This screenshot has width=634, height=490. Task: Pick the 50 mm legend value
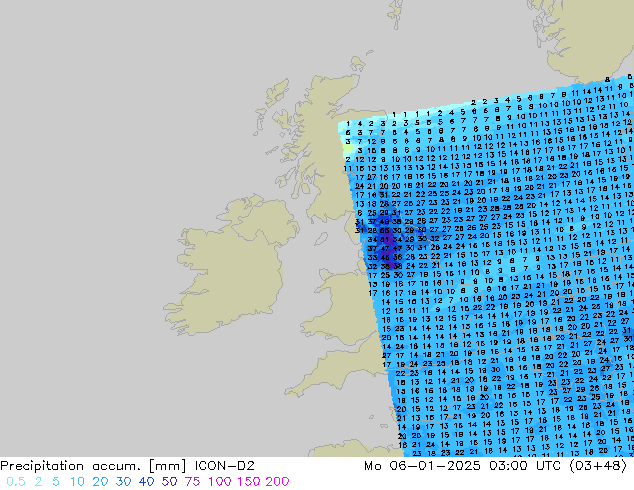point(169,482)
